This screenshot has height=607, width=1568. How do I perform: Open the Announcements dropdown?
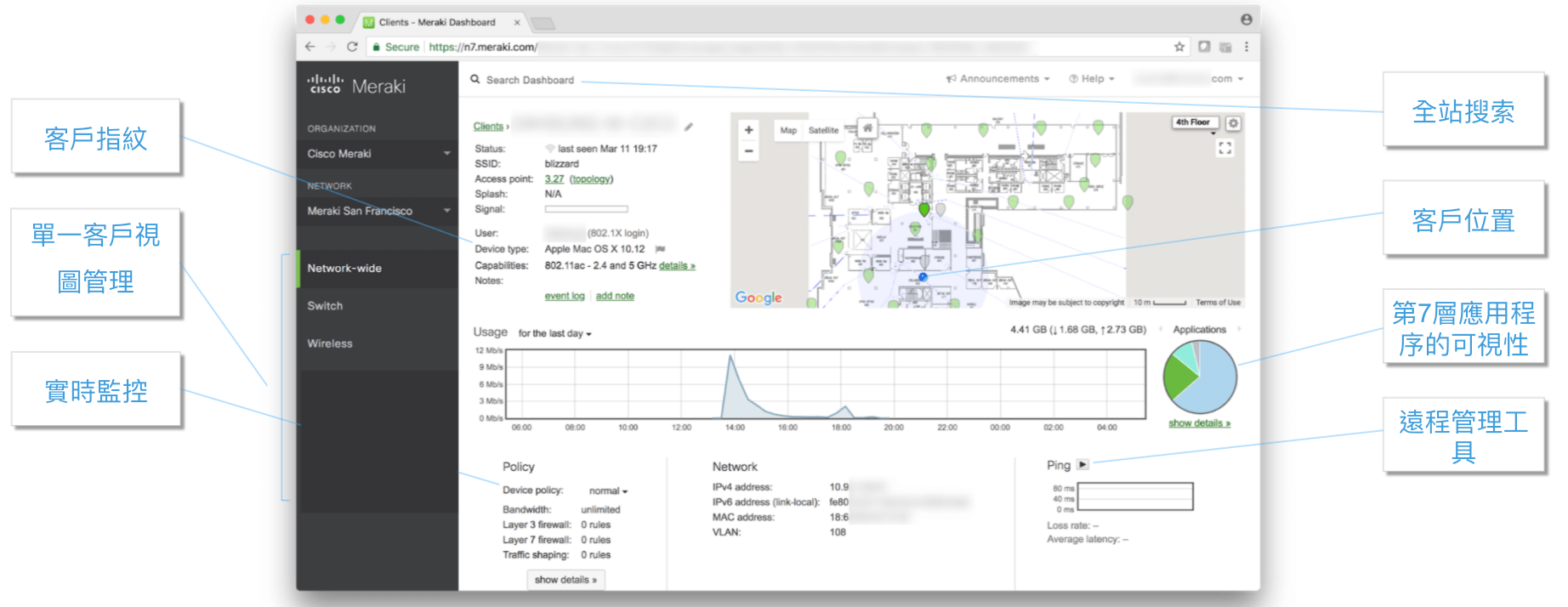coord(998,78)
